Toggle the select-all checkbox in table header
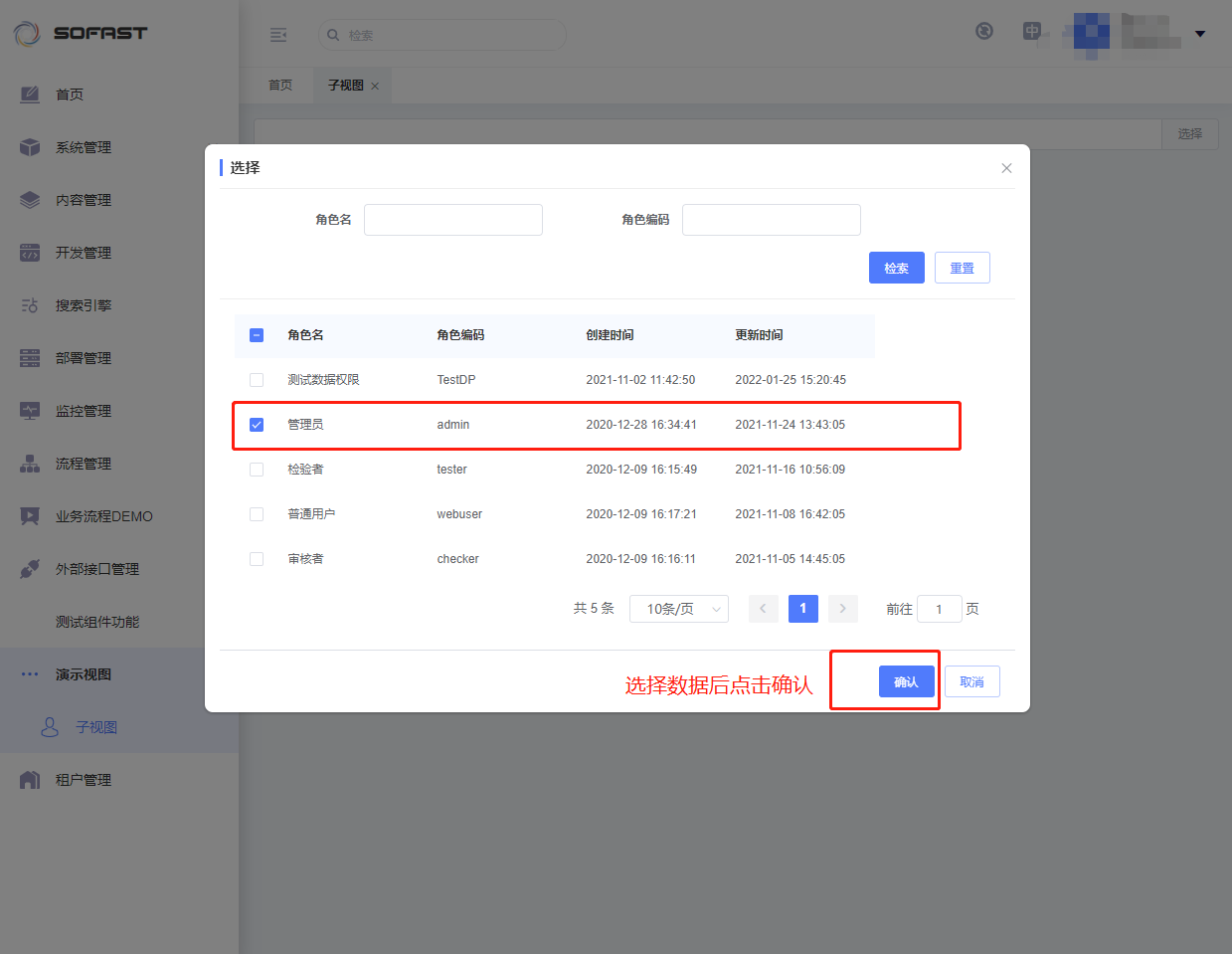1232x954 pixels. (257, 335)
